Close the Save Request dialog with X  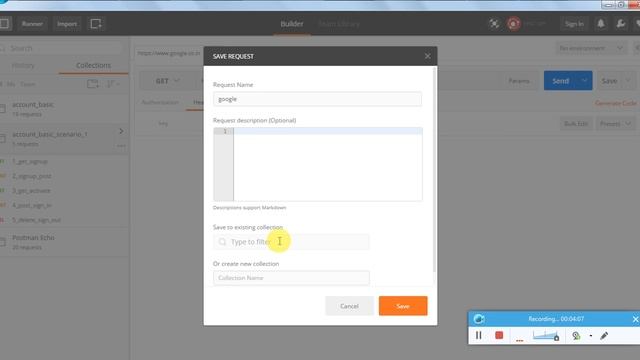click(427, 56)
